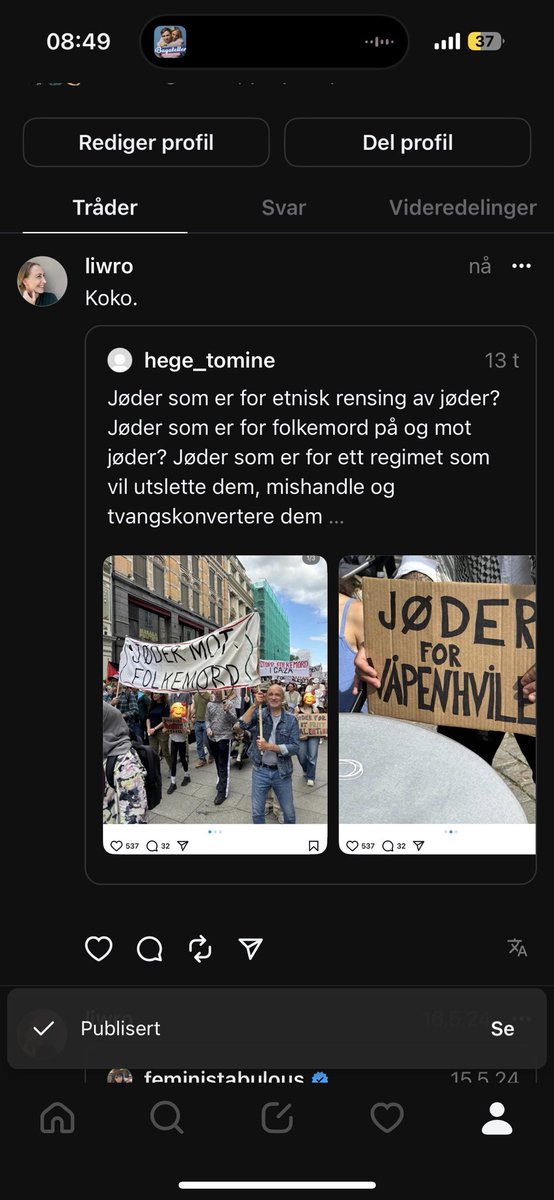Share post with paper plane icon
Screen dimensions: 554x1200
click(251, 948)
